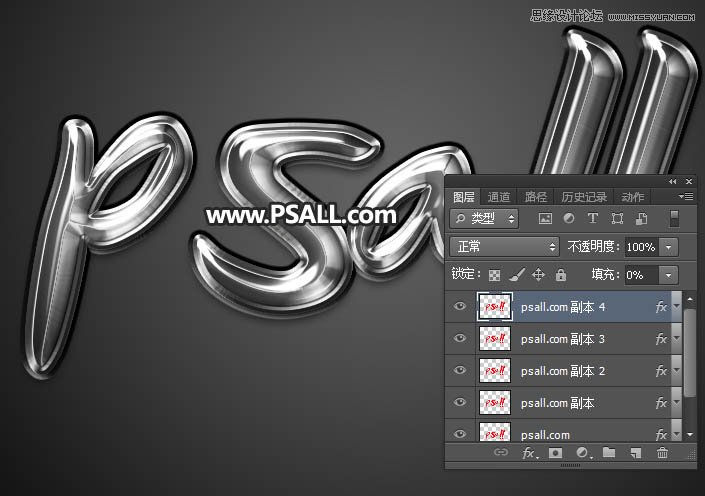Click layers list scrollbar up arrow

pos(690,299)
